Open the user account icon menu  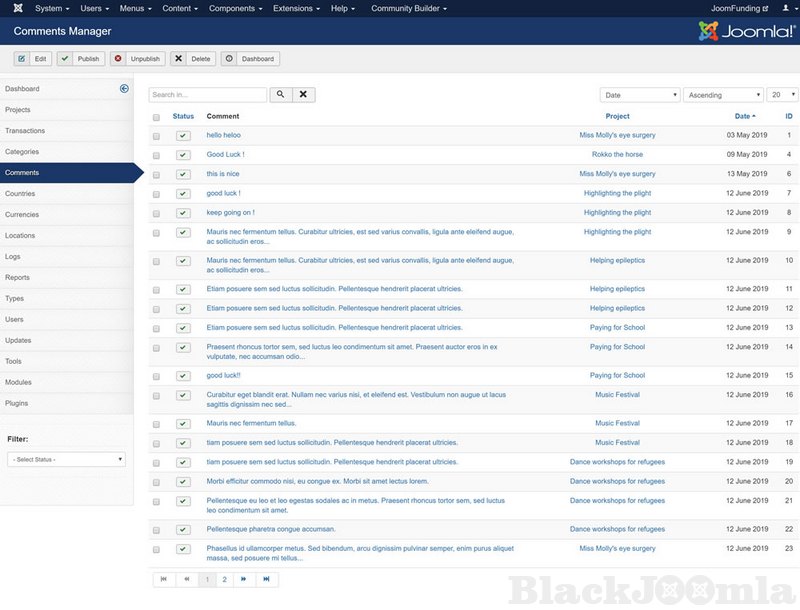click(x=785, y=8)
